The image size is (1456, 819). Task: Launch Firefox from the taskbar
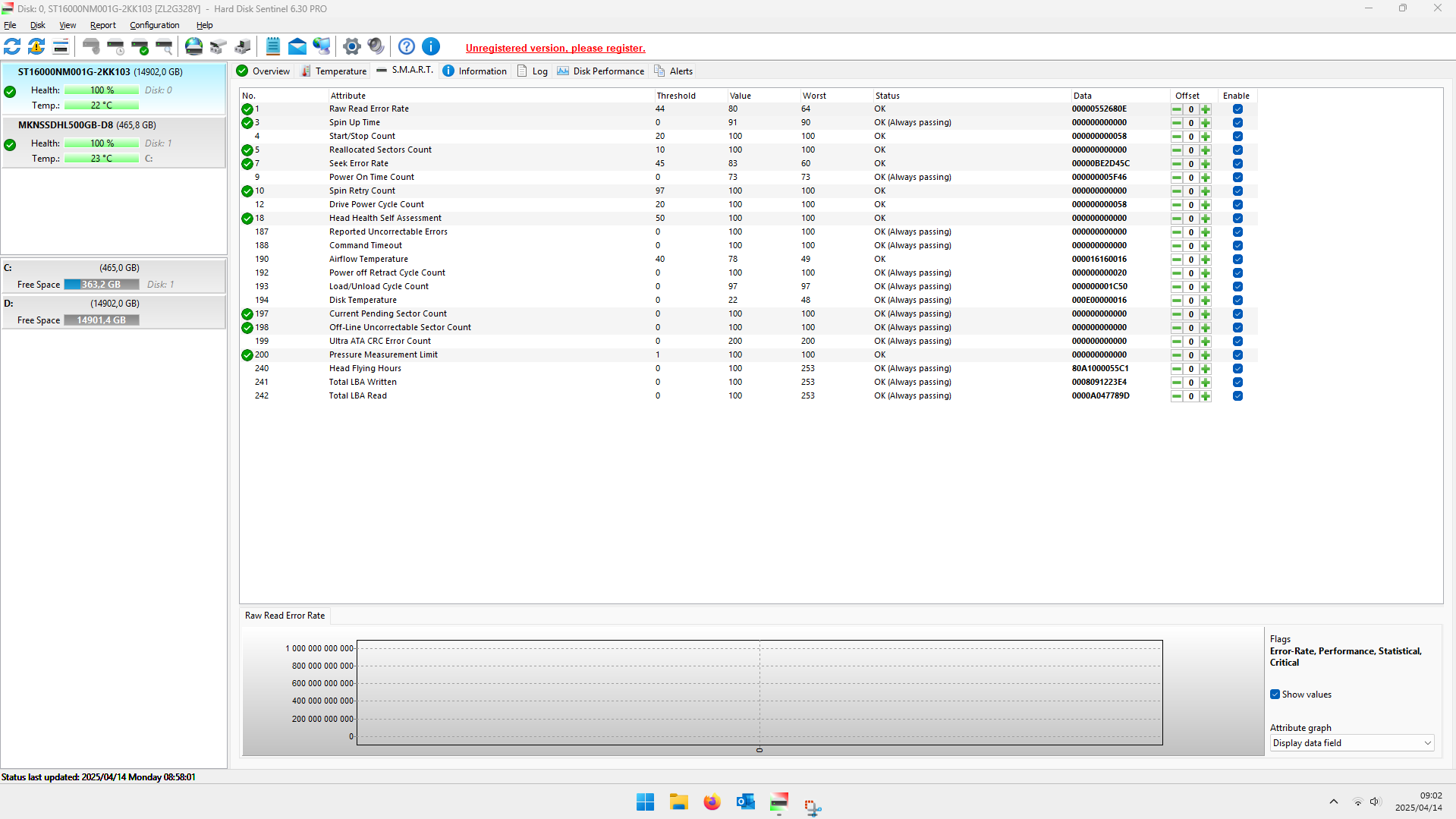click(712, 802)
